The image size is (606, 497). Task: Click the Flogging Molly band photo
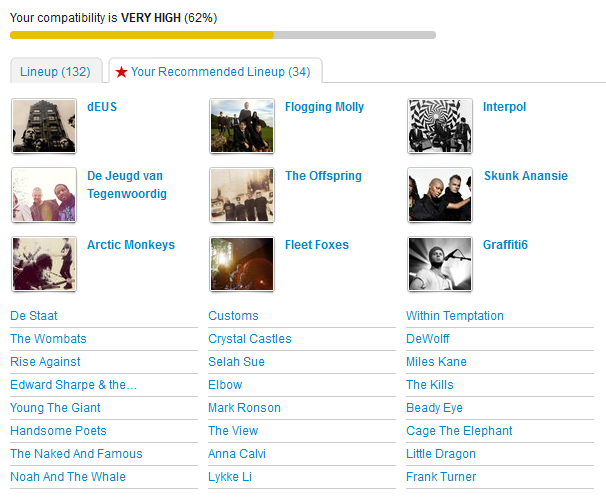click(242, 126)
